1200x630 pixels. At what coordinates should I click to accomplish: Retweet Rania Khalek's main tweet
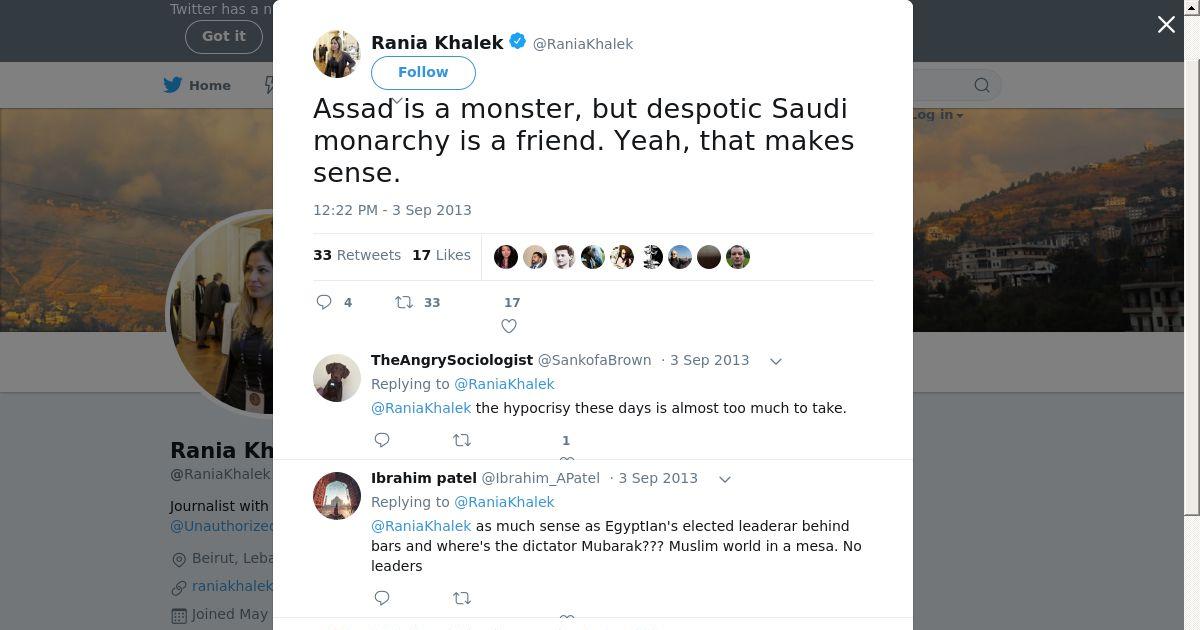(x=404, y=302)
